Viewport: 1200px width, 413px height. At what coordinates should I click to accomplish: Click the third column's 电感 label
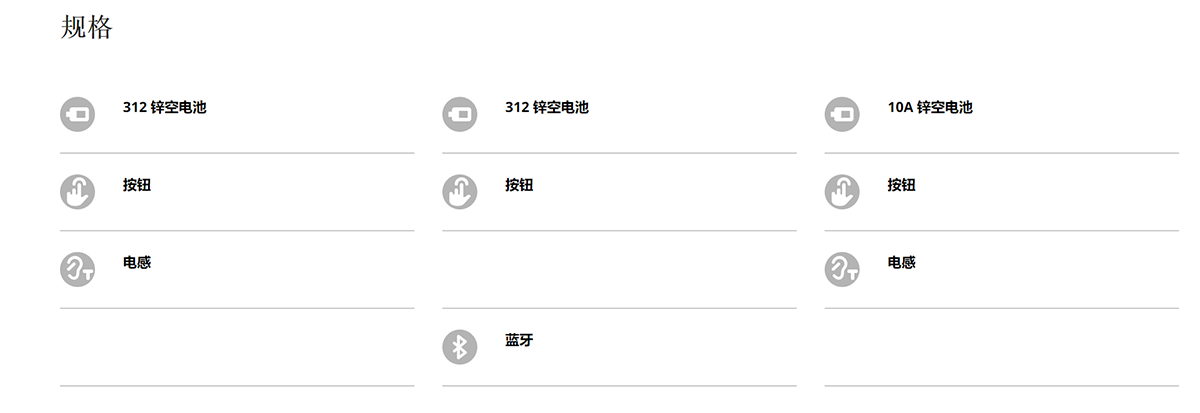pos(902,262)
